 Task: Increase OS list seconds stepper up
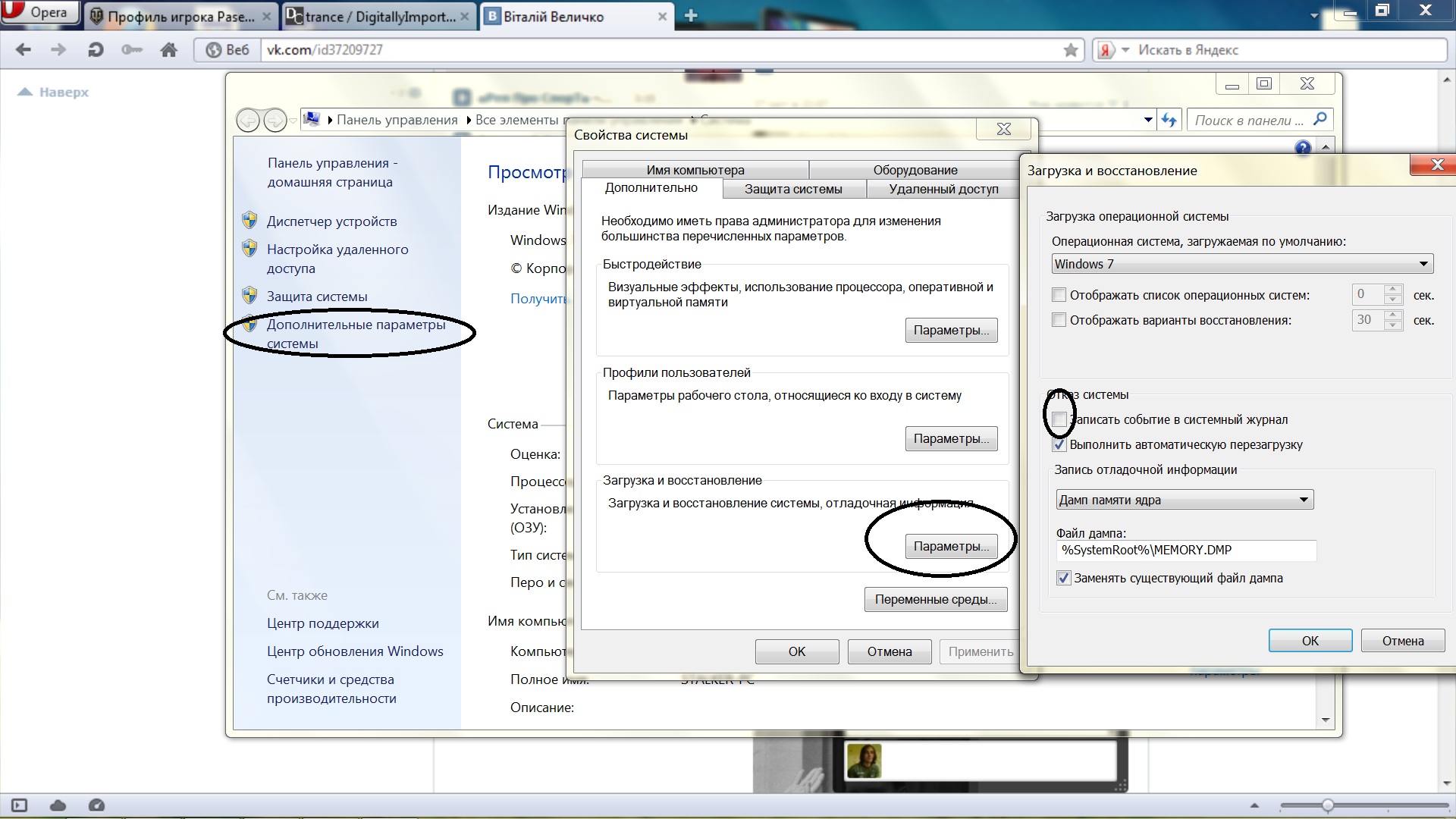click(x=1392, y=289)
